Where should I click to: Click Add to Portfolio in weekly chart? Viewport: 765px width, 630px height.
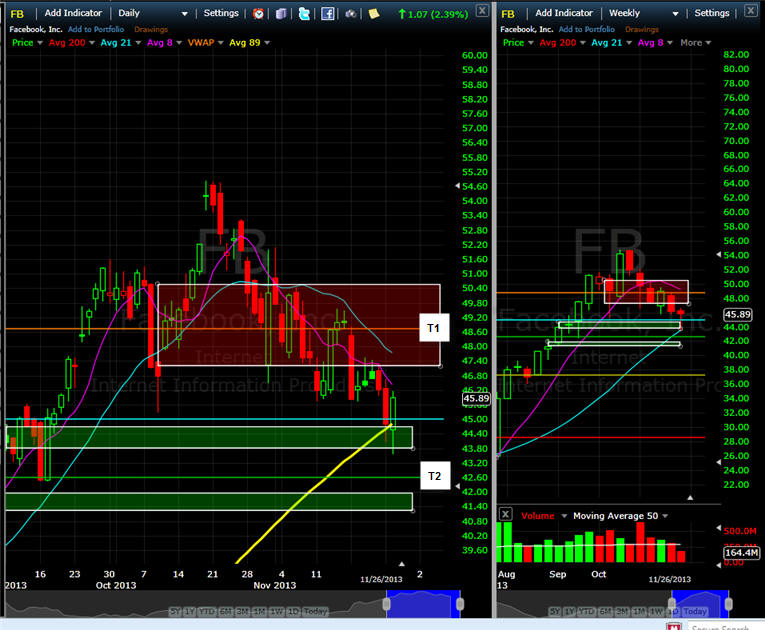(x=586, y=29)
